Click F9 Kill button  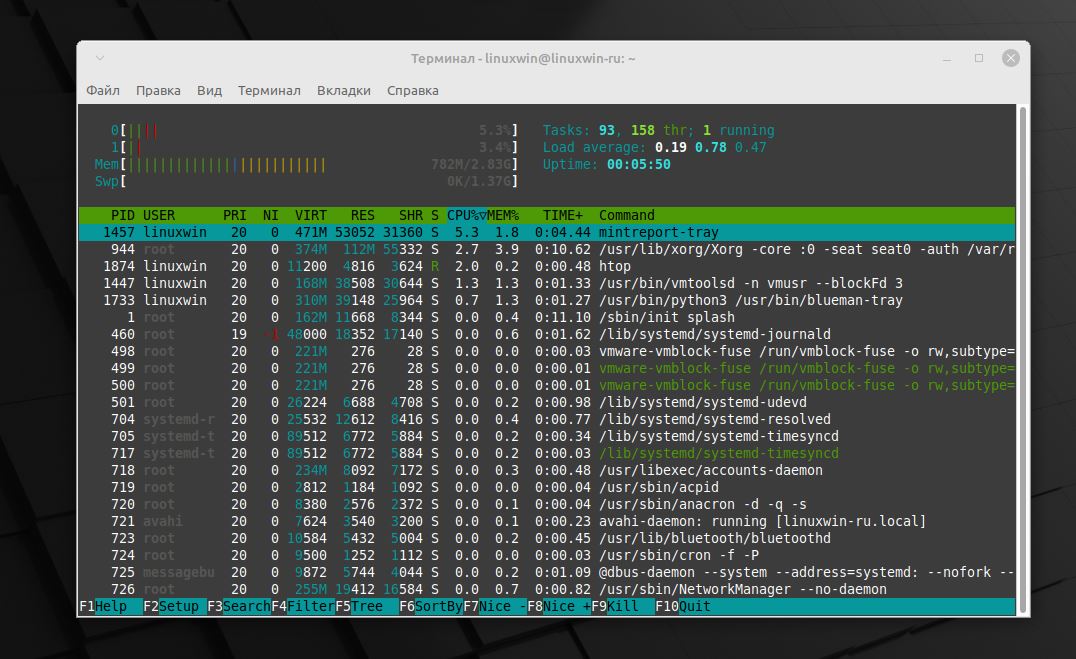(623, 607)
